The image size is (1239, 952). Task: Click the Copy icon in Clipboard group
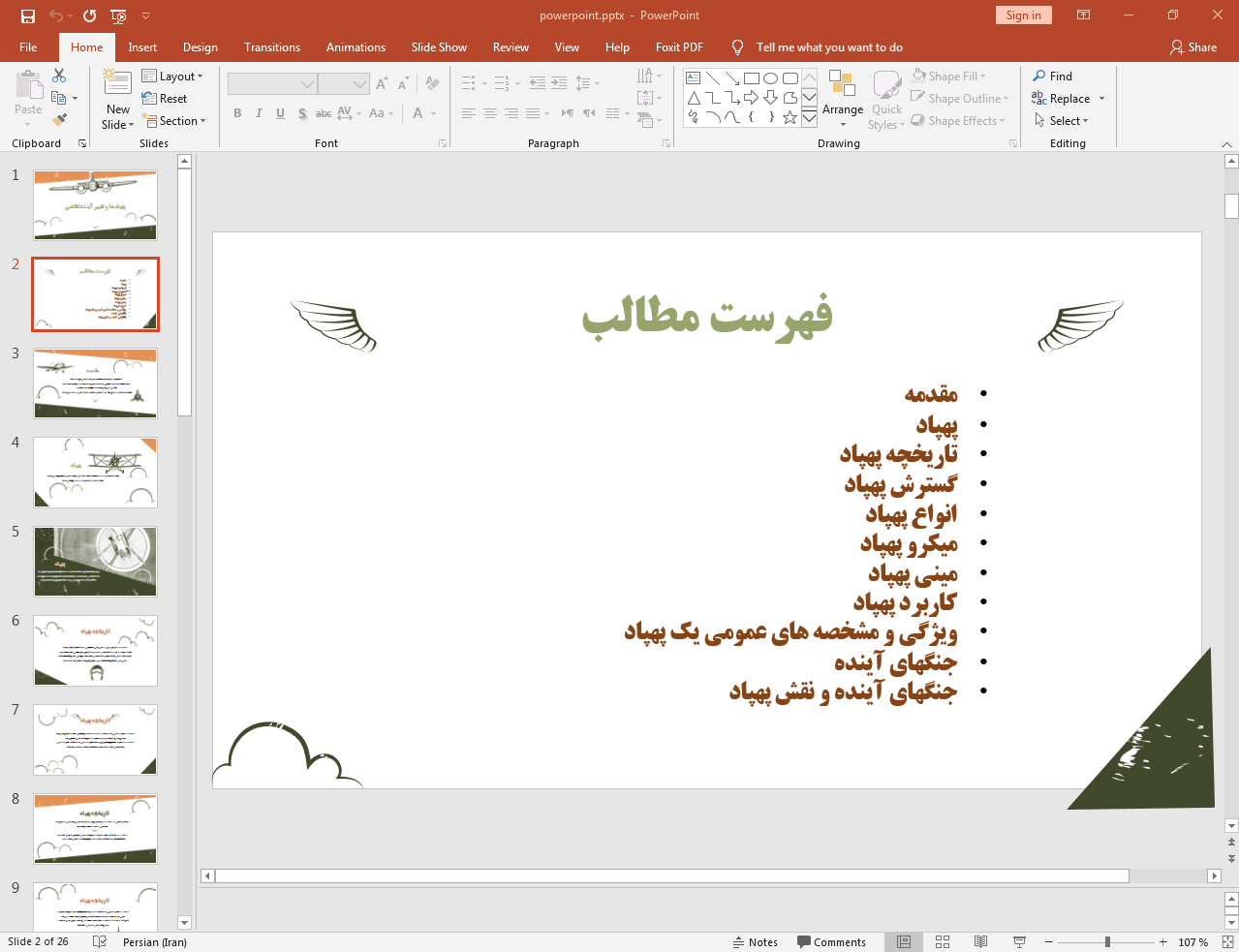[x=58, y=98]
